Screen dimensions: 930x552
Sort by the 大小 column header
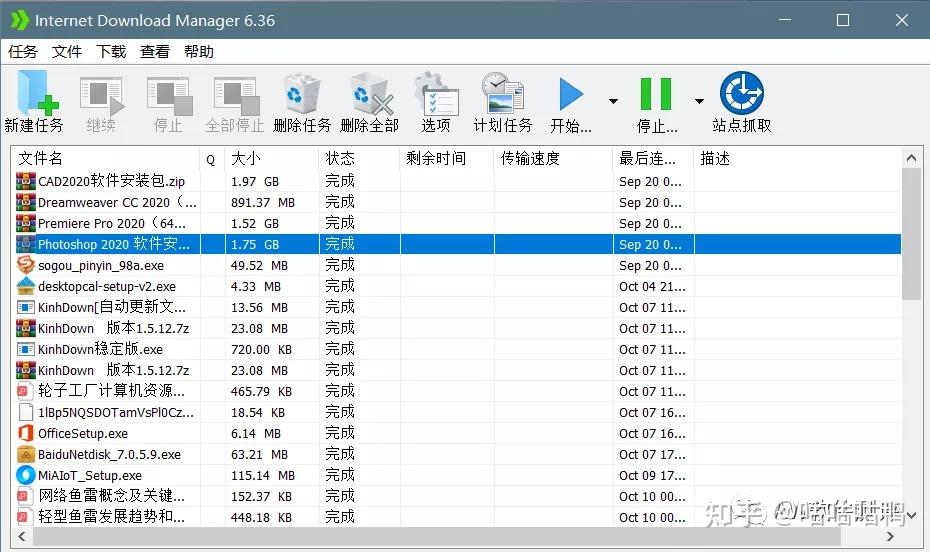coord(272,158)
